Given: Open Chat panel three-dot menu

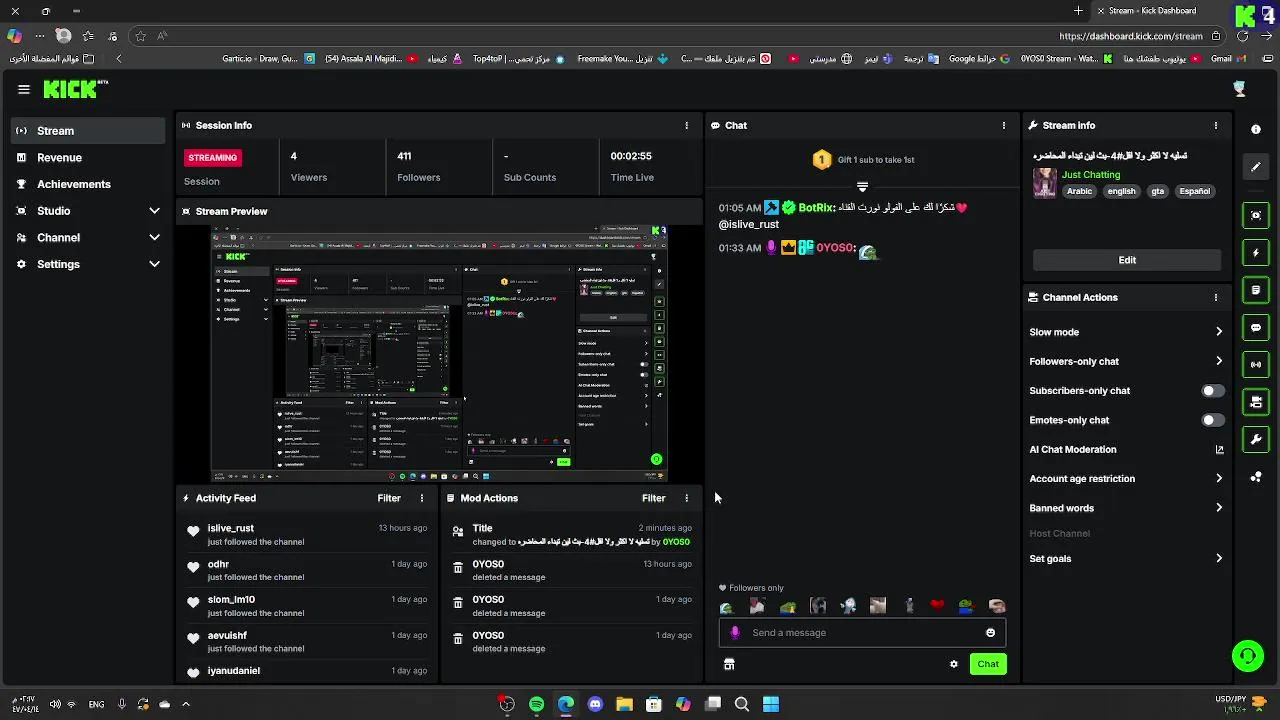Looking at the screenshot, I should coord(1004,125).
